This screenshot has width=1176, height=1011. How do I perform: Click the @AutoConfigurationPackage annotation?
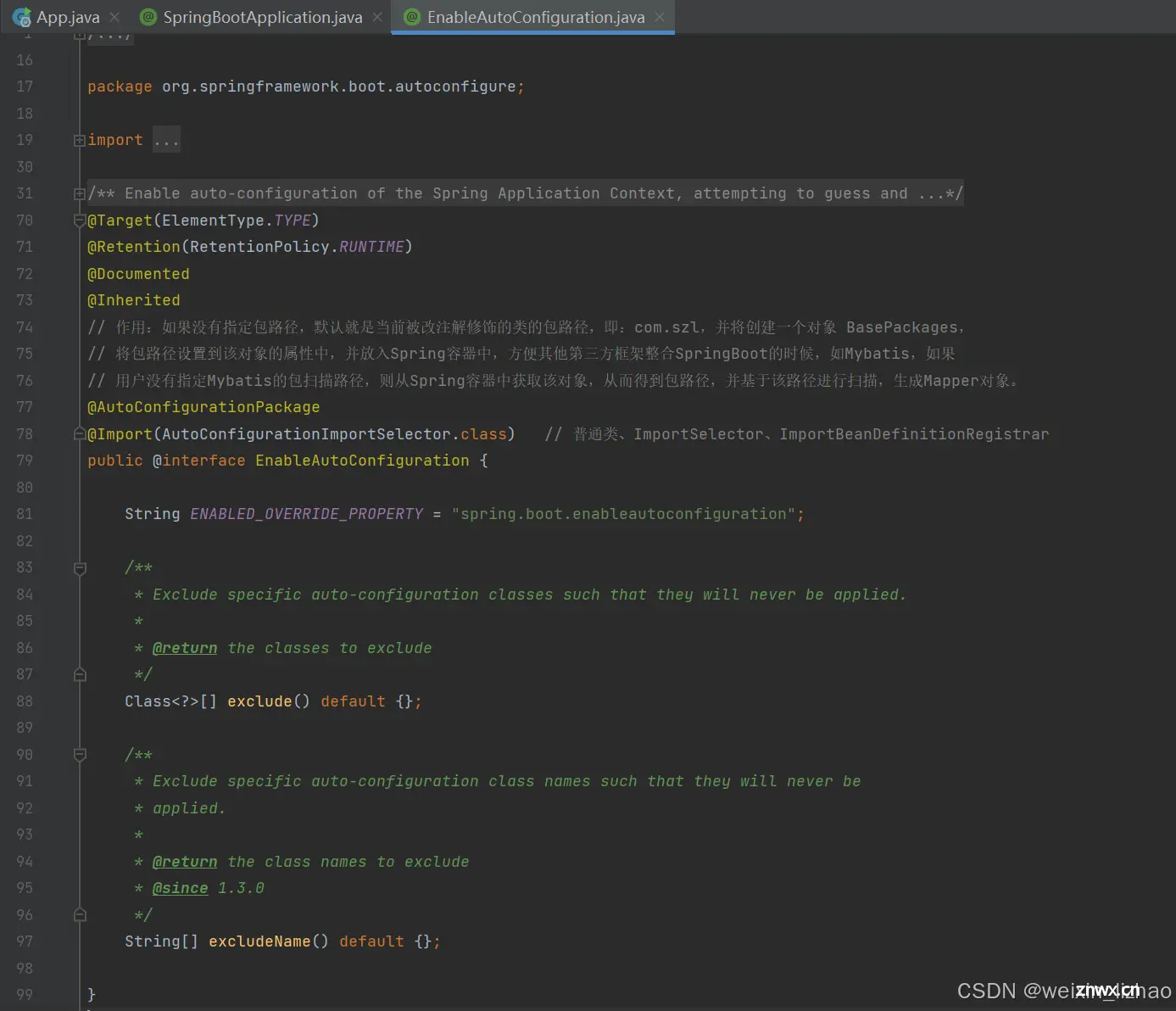203,407
